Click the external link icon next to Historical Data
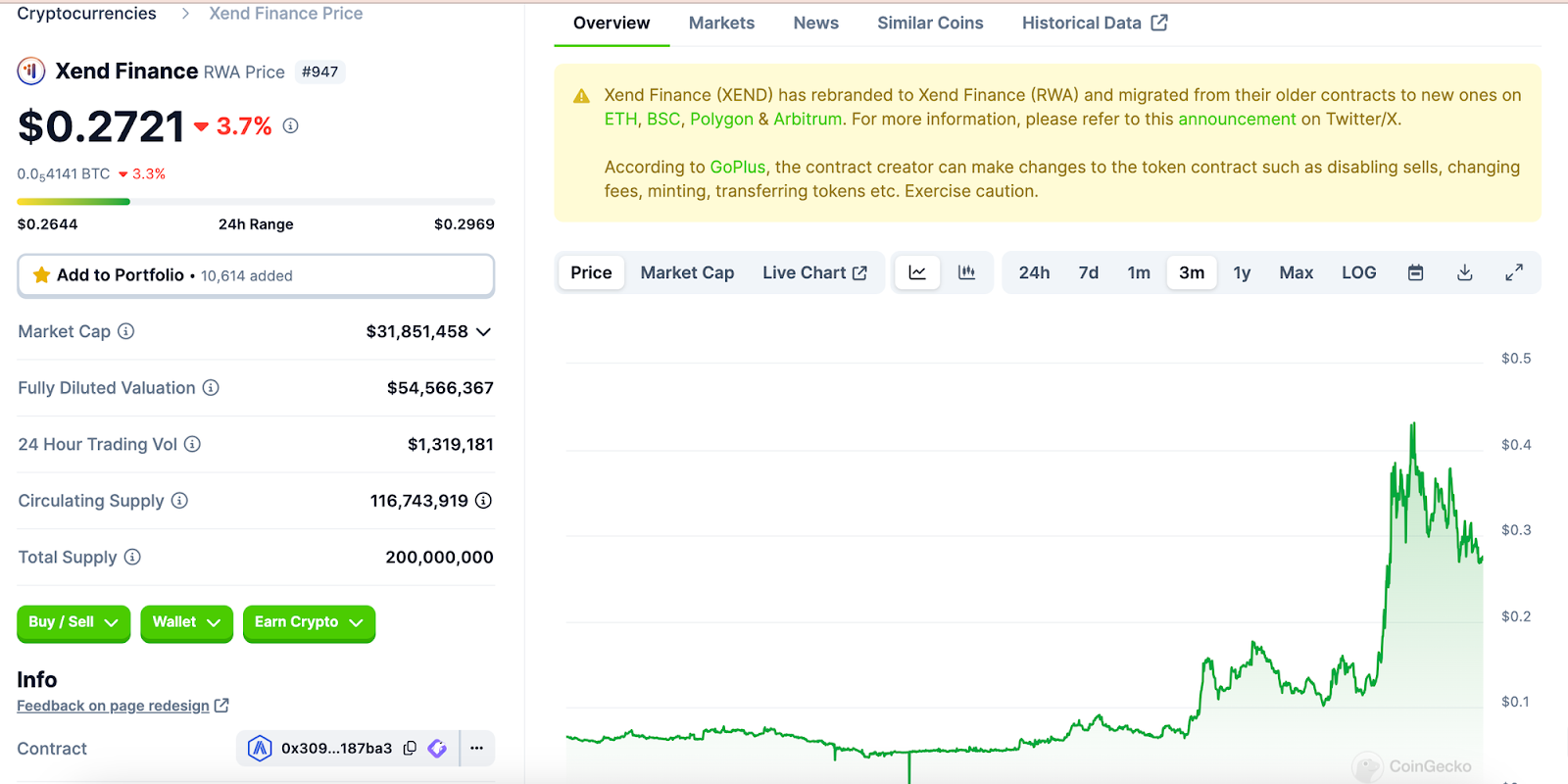The height and width of the screenshot is (784, 1568). pyautogui.click(x=1159, y=23)
